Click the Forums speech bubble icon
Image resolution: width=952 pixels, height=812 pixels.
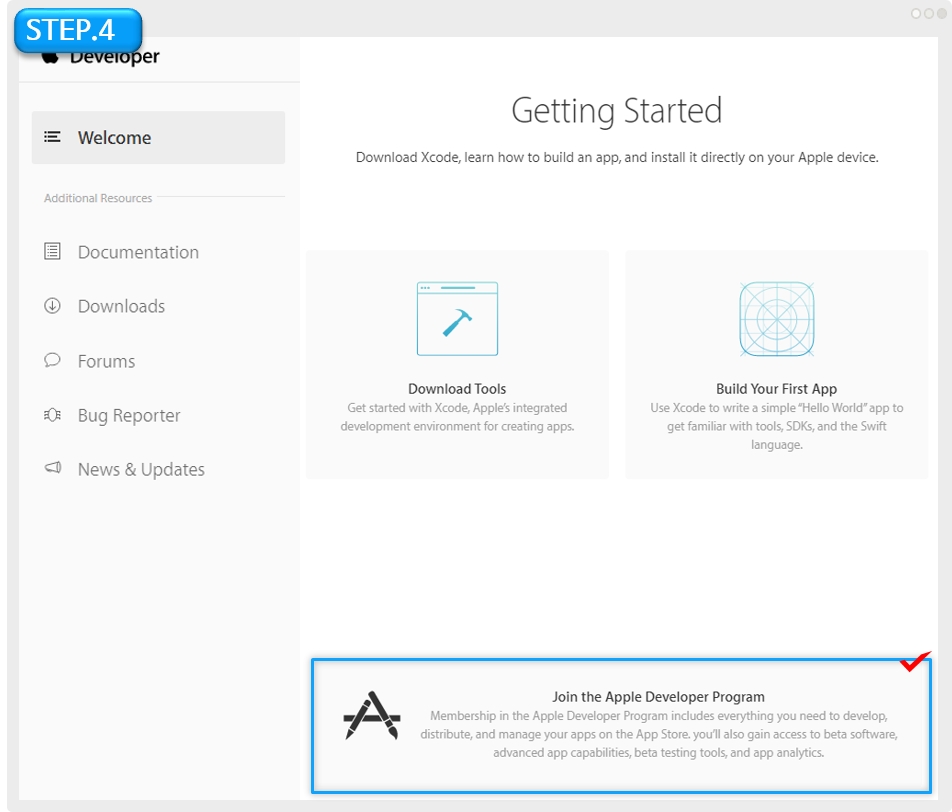coord(53,360)
